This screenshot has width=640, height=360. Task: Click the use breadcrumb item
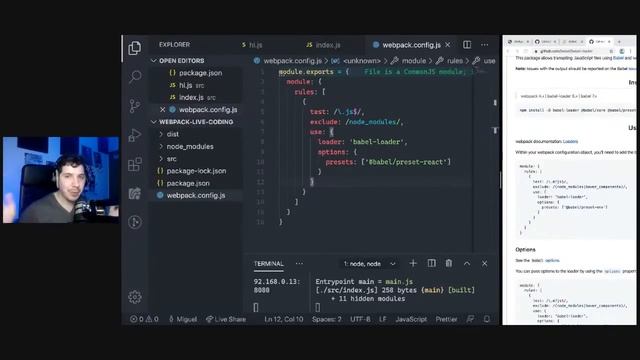[x=489, y=61]
